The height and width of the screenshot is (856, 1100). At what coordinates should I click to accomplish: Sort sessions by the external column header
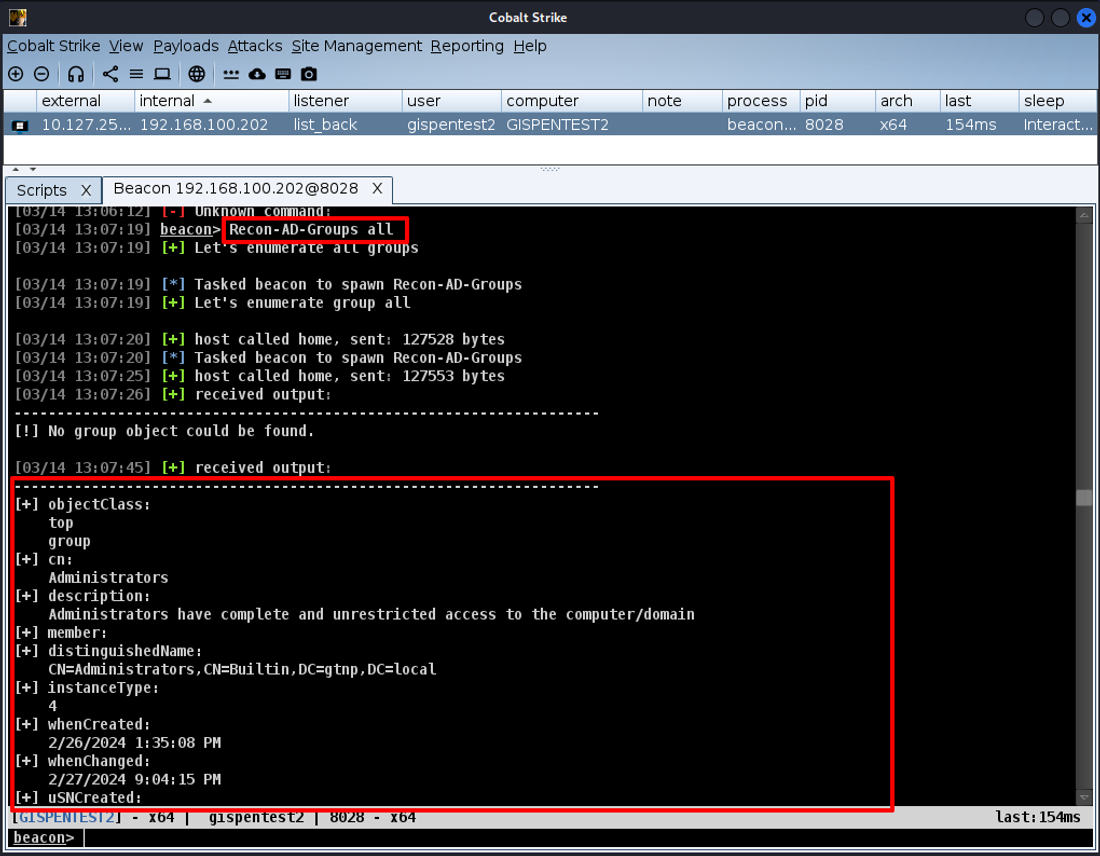point(85,101)
